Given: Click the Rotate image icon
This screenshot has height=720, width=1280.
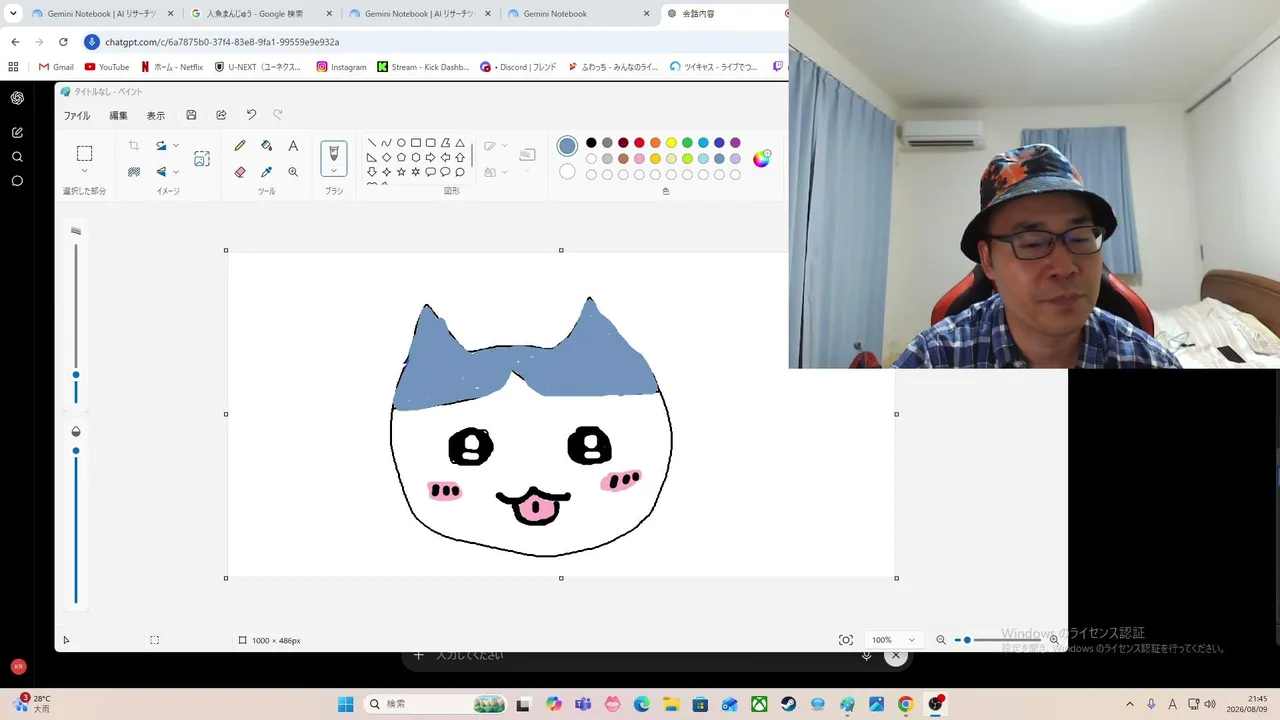Looking at the screenshot, I should point(160,146).
